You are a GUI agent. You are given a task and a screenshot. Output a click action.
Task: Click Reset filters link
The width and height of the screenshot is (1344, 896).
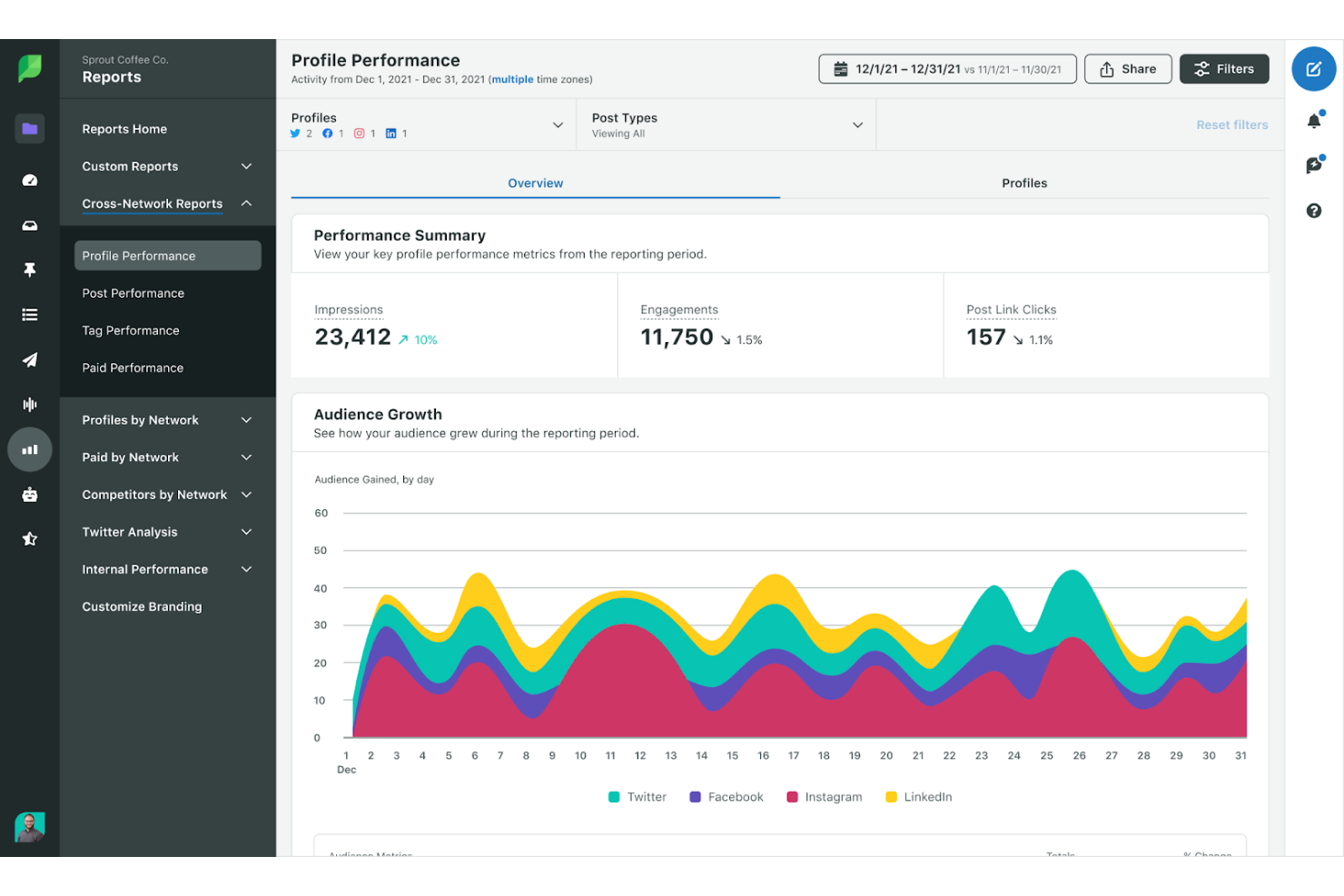(x=1231, y=125)
